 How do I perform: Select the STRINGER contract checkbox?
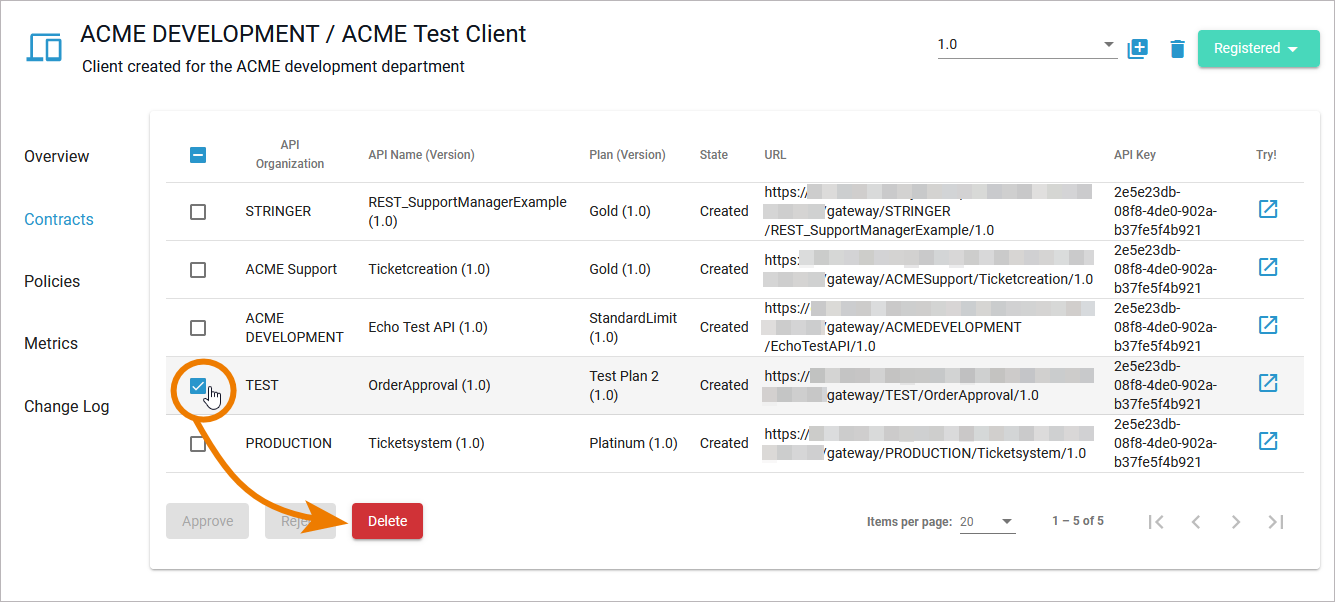point(198,212)
